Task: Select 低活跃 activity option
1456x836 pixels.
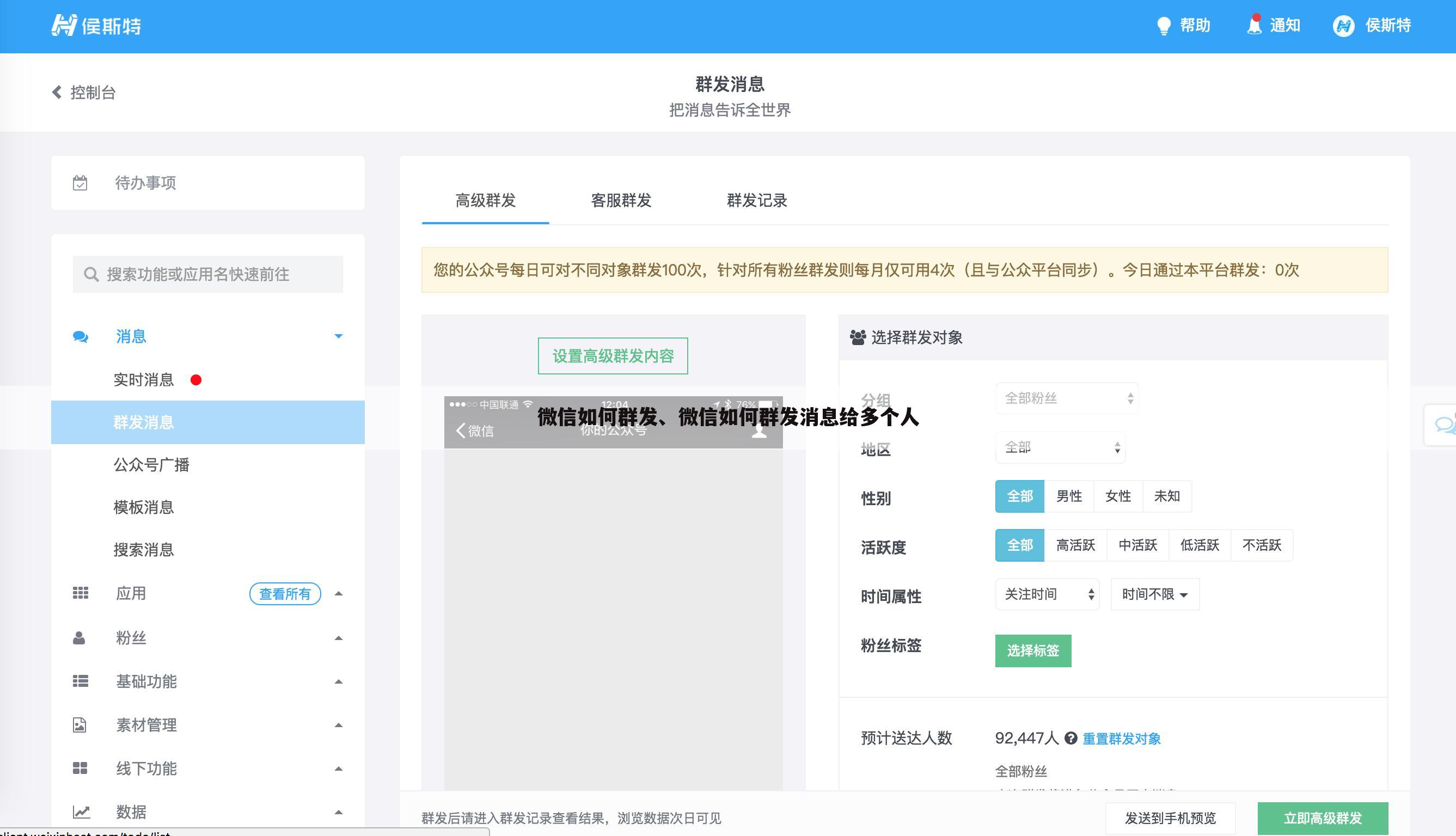Action: [x=1199, y=545]
